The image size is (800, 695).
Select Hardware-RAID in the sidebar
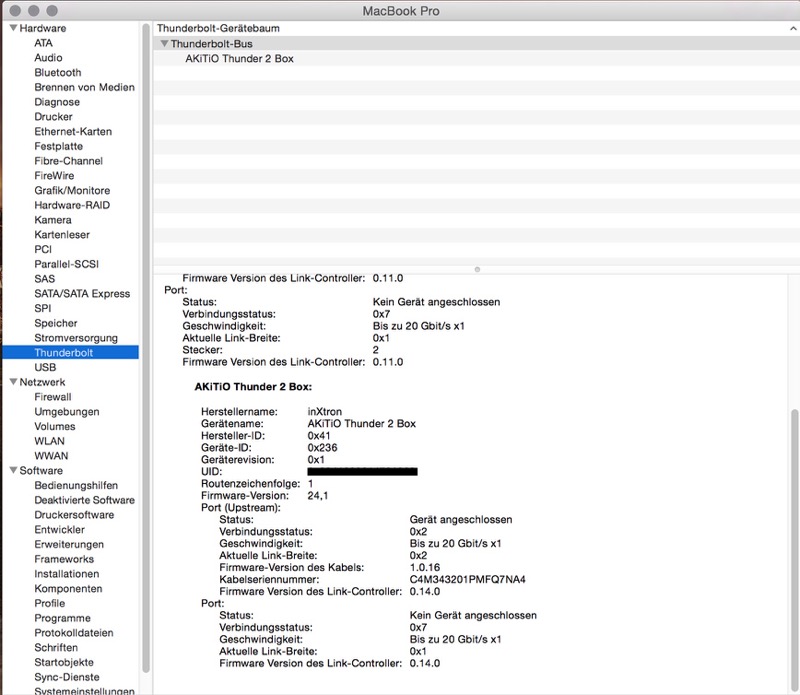tap(72, 205)
